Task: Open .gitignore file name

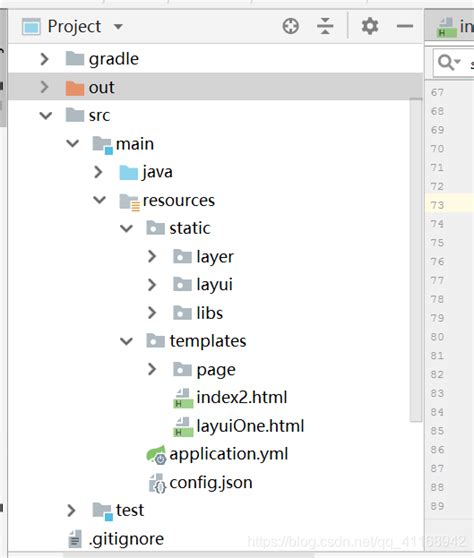Action: pos(126,539)
